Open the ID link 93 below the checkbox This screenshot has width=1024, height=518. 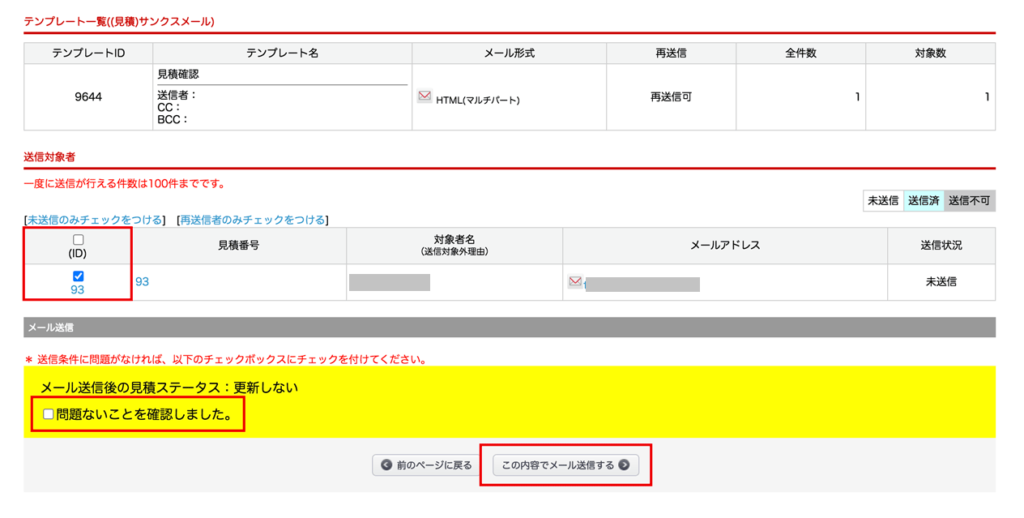77,290
